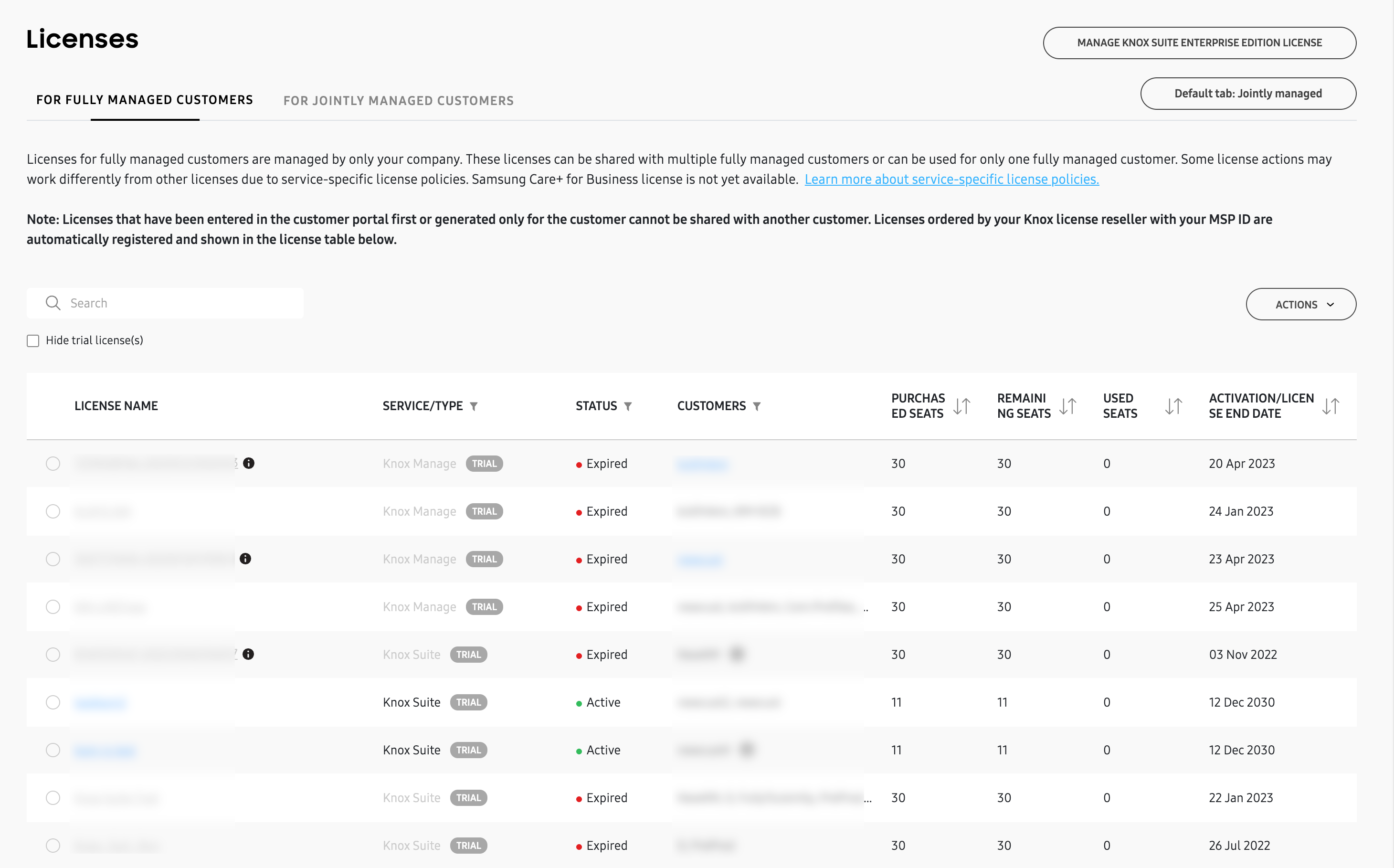Click the License Name column header
1394x868 pixels.
[116, 406]
